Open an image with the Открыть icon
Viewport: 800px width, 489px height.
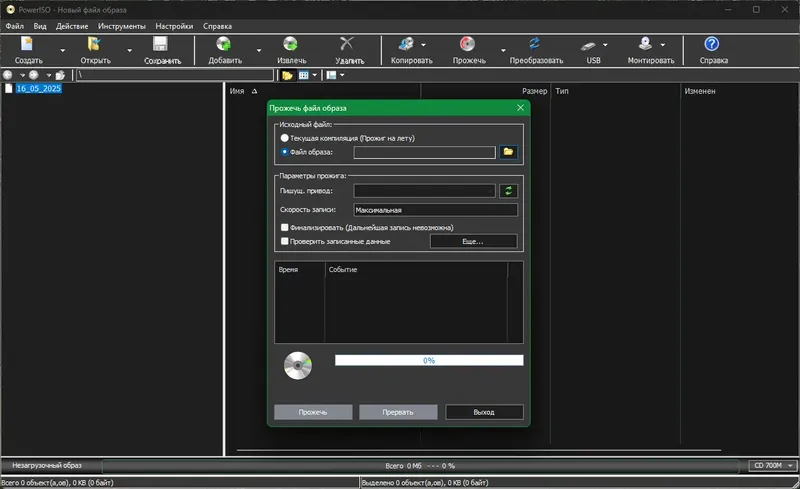click(94, 44)
